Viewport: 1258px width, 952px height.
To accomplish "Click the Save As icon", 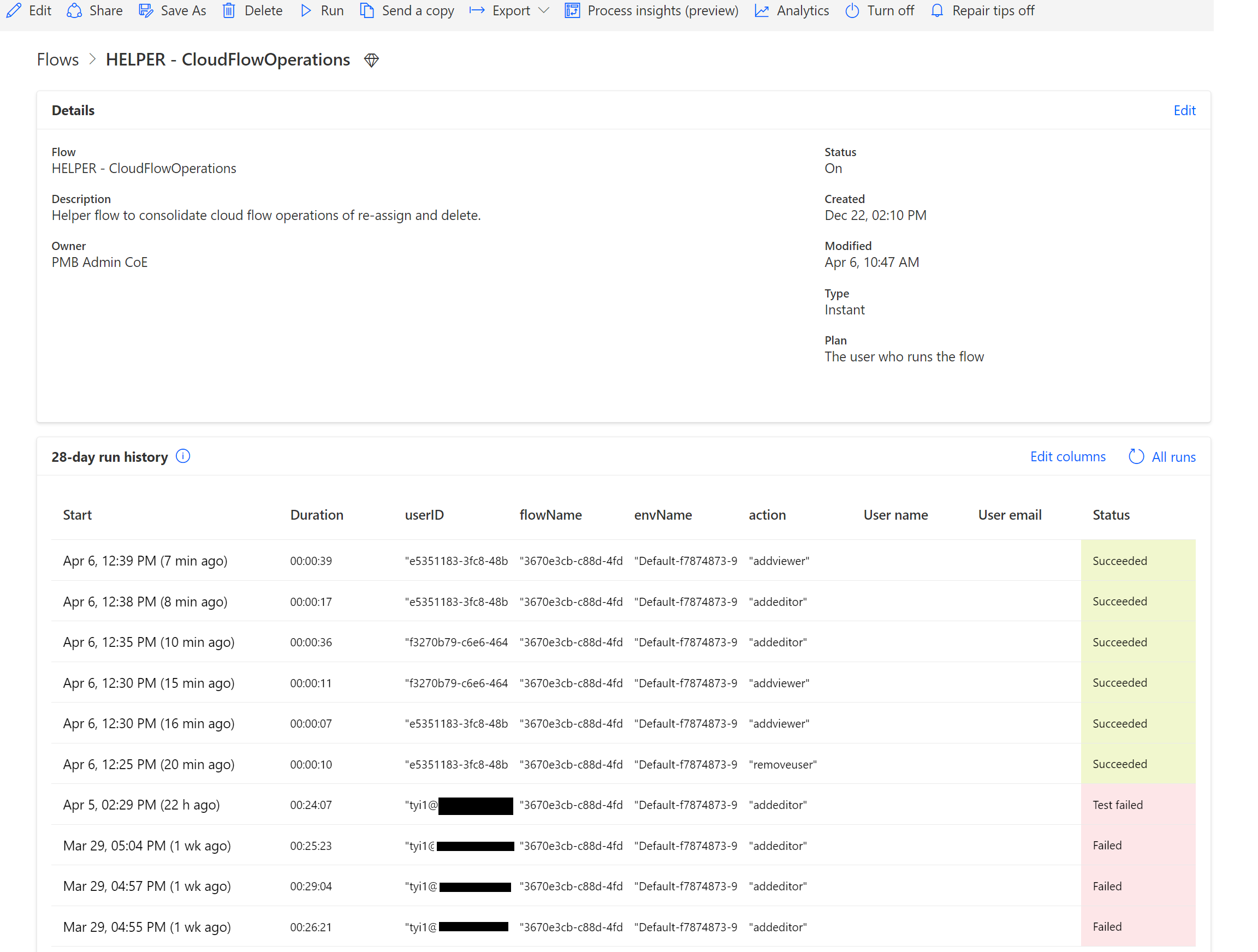I will coord(146,10).
